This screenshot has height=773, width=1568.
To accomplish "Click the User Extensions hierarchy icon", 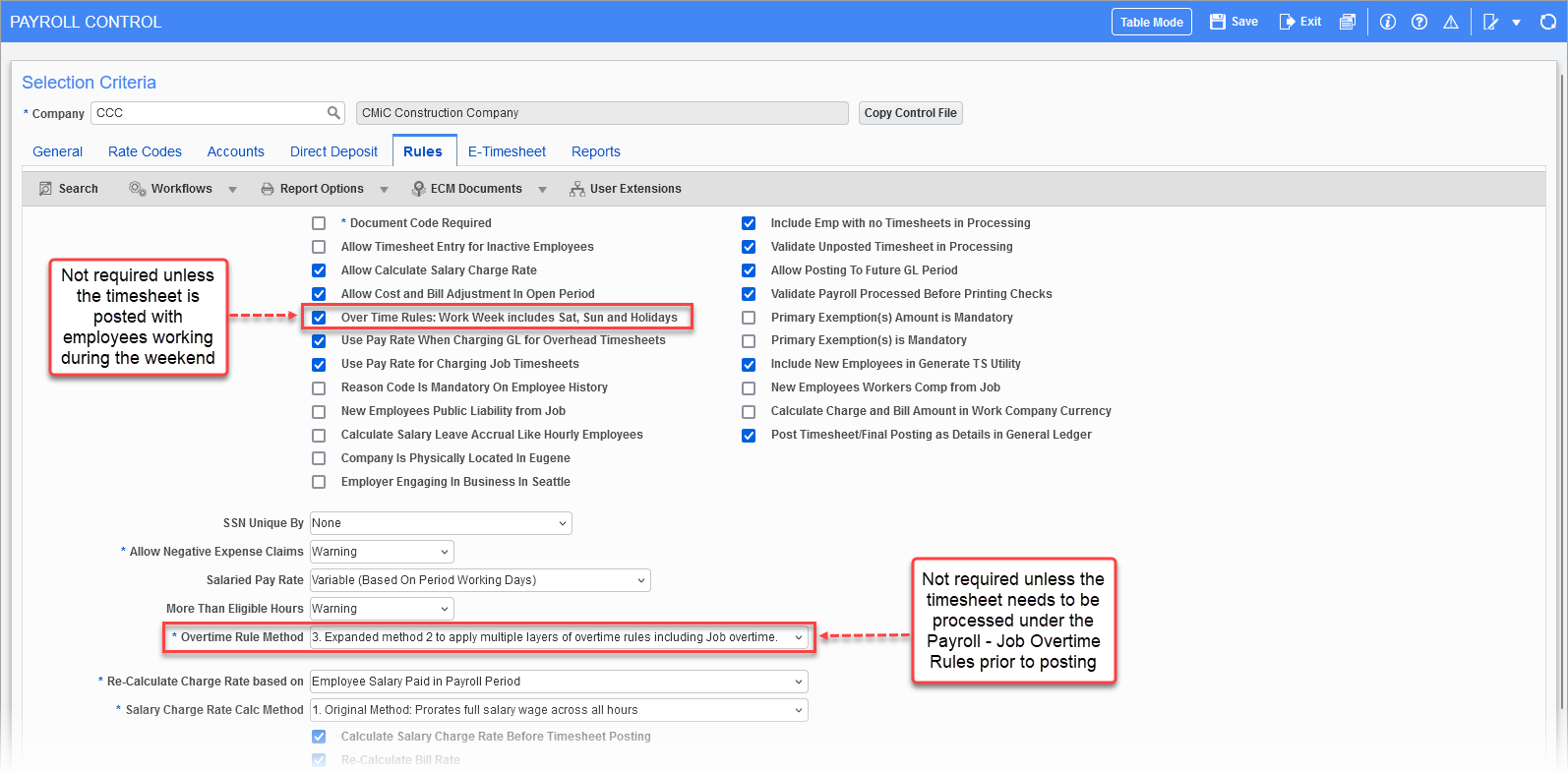I will [x=577, y=189].
